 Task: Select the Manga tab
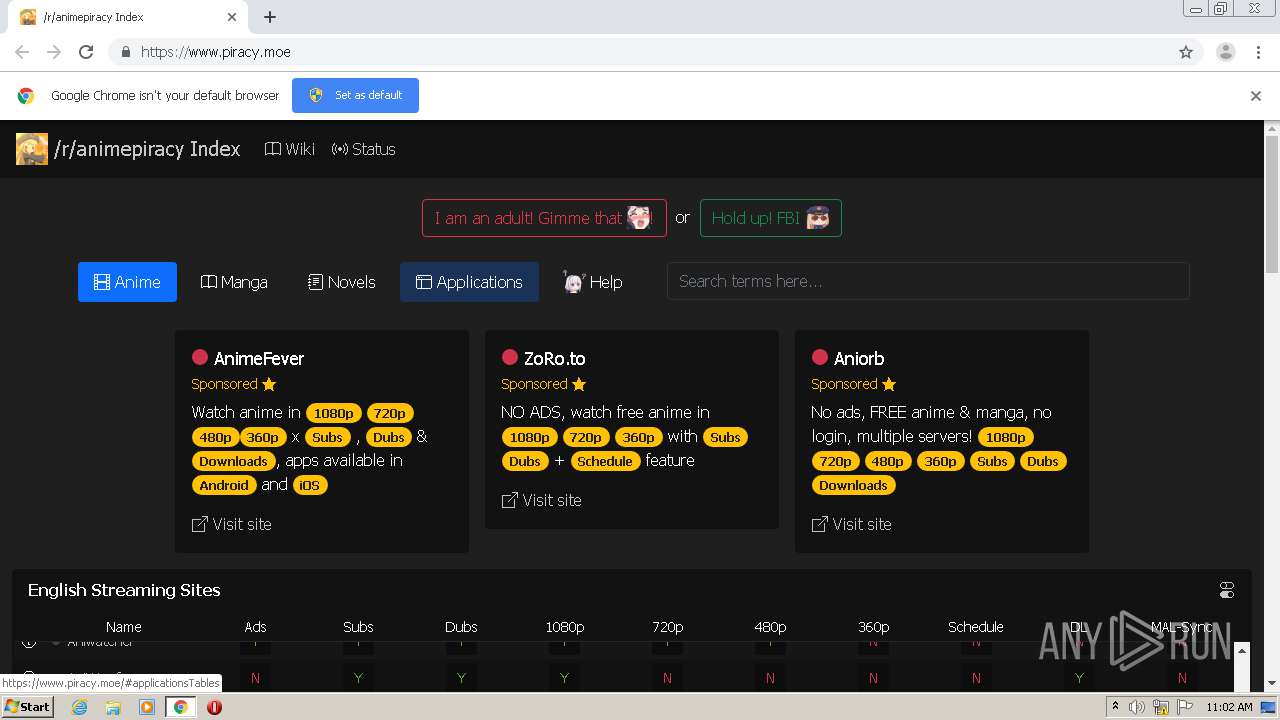point(234,282)
